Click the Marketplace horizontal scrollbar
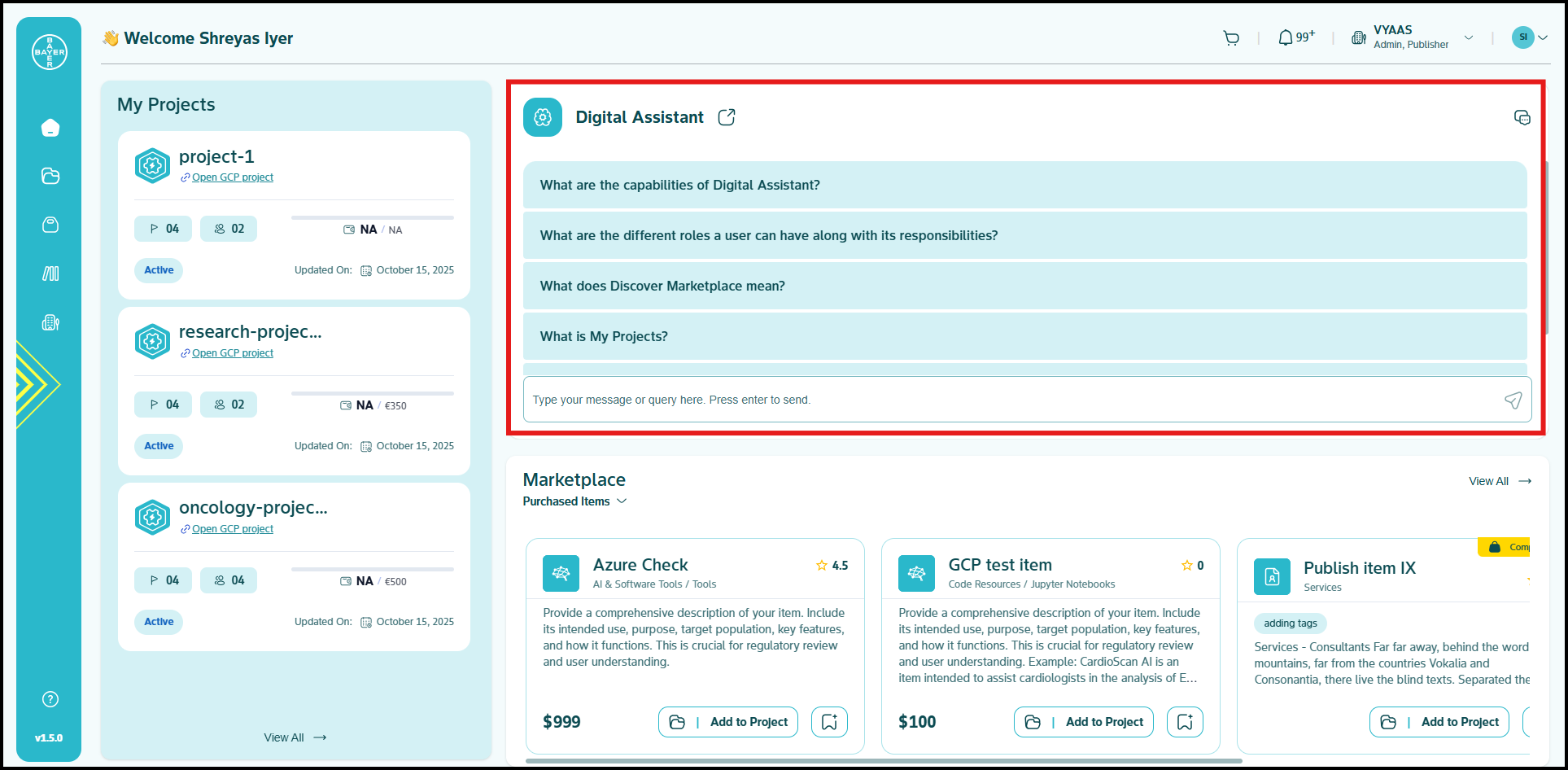1568x770 pixels. click(x=883, y=761)
